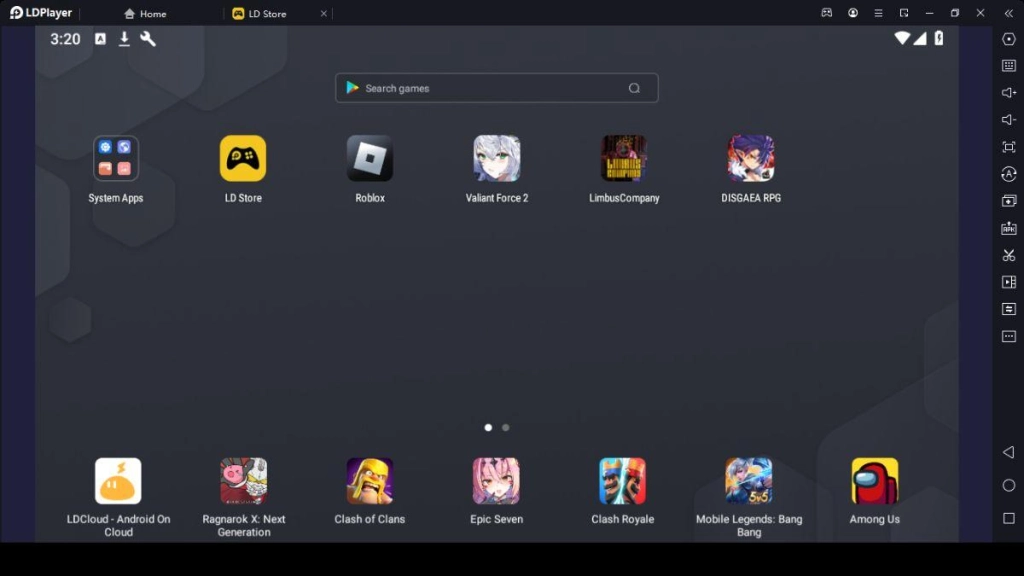This screenshot has height=576, width=1024.
Task: Enter fullscreen mode from the sidebar
Action: pyautogui.click(x=1010, y=147)
